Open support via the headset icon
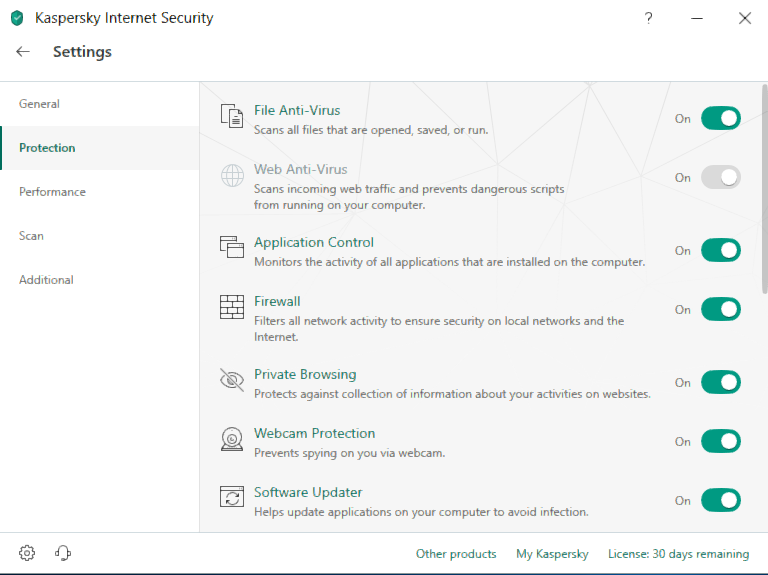 (63, 553)
